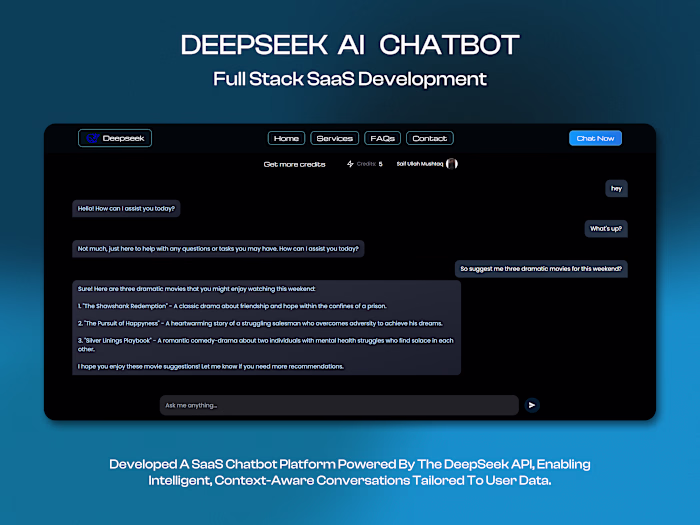Click 'Hello! How can I assist you today?' reply
700x525 pixels.
coord(126,208)
